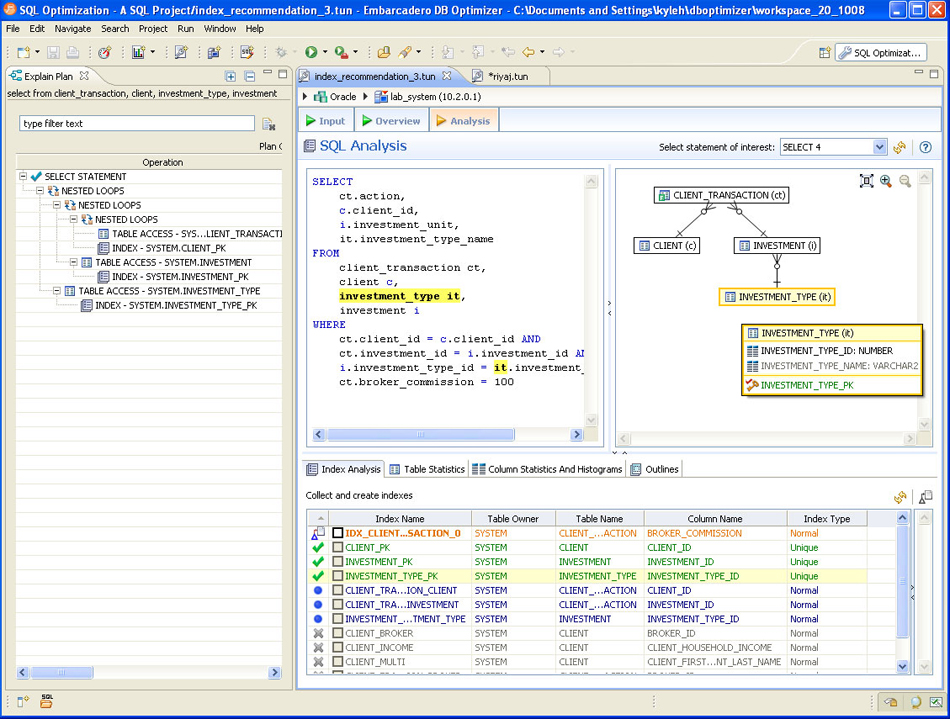
Task: Click the SQL Optimization perspective button
Action: point(880,53)
